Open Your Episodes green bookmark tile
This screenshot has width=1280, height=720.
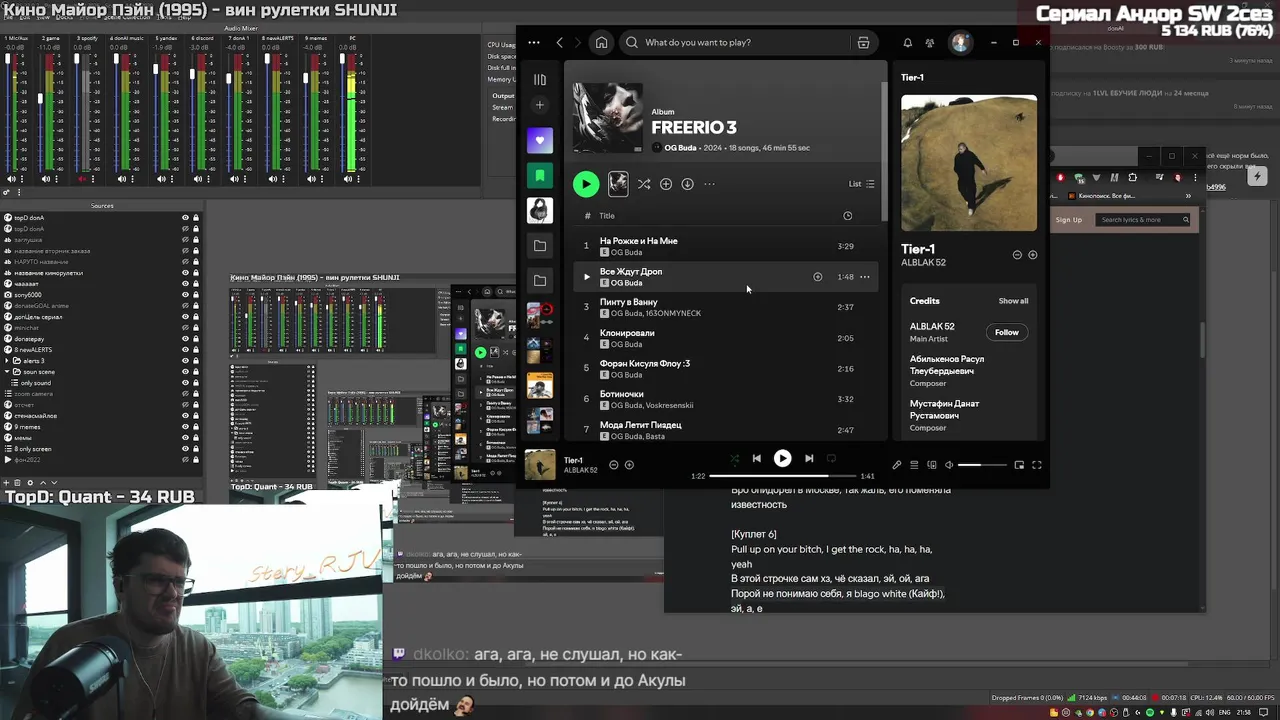(540, 176)
